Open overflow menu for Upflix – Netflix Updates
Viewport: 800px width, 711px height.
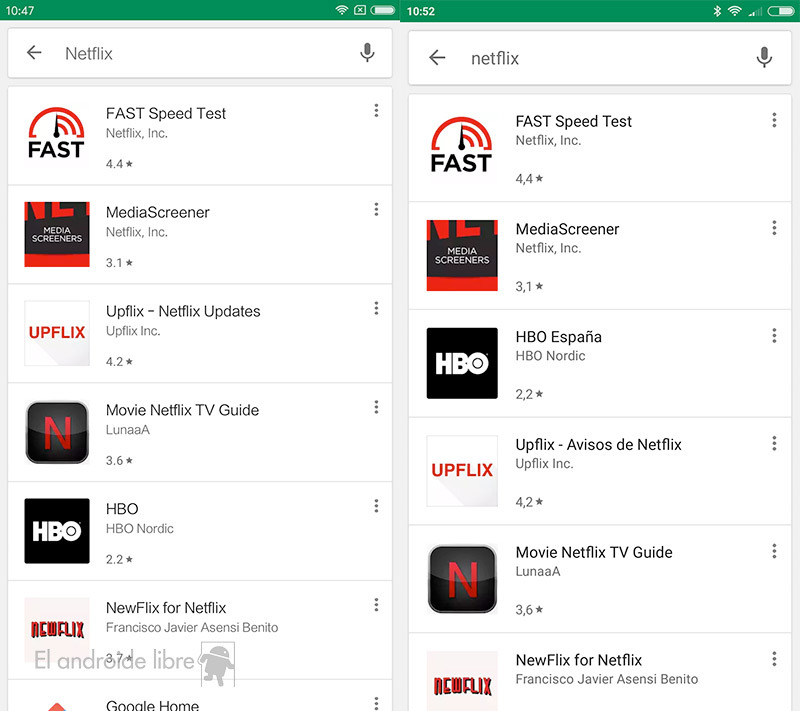[x=376, y=308]
